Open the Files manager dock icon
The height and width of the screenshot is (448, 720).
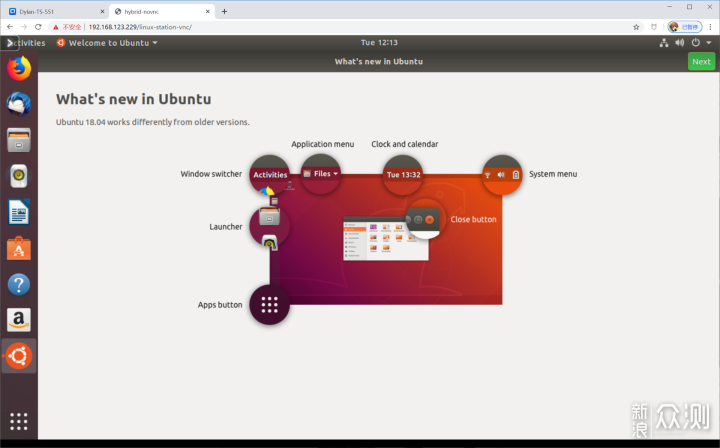tap(19, 140)
